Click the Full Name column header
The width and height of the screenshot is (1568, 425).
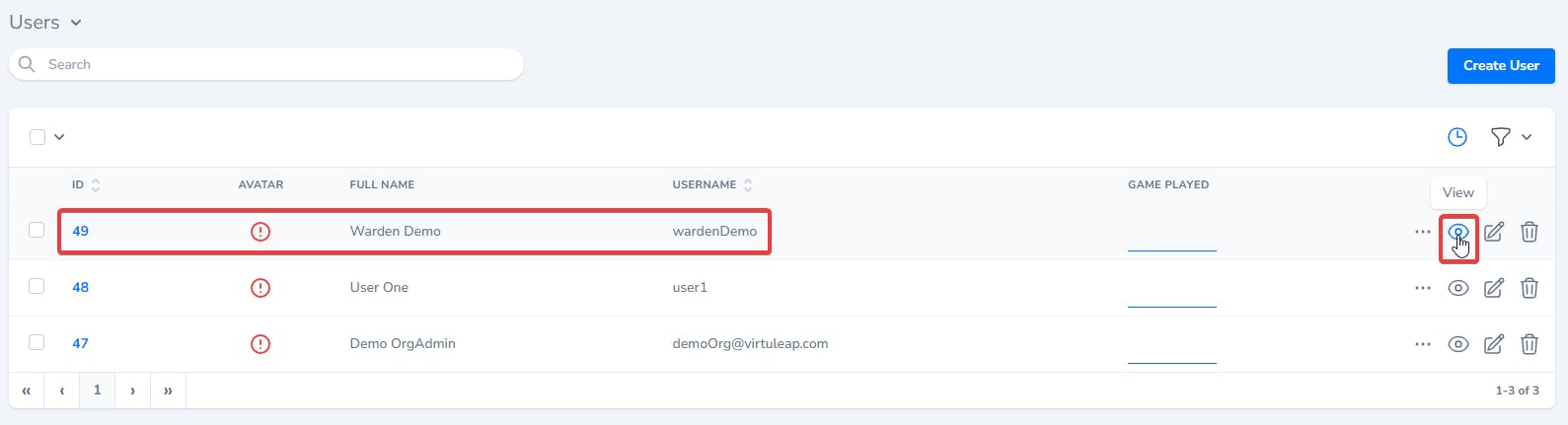click(382, 184)
